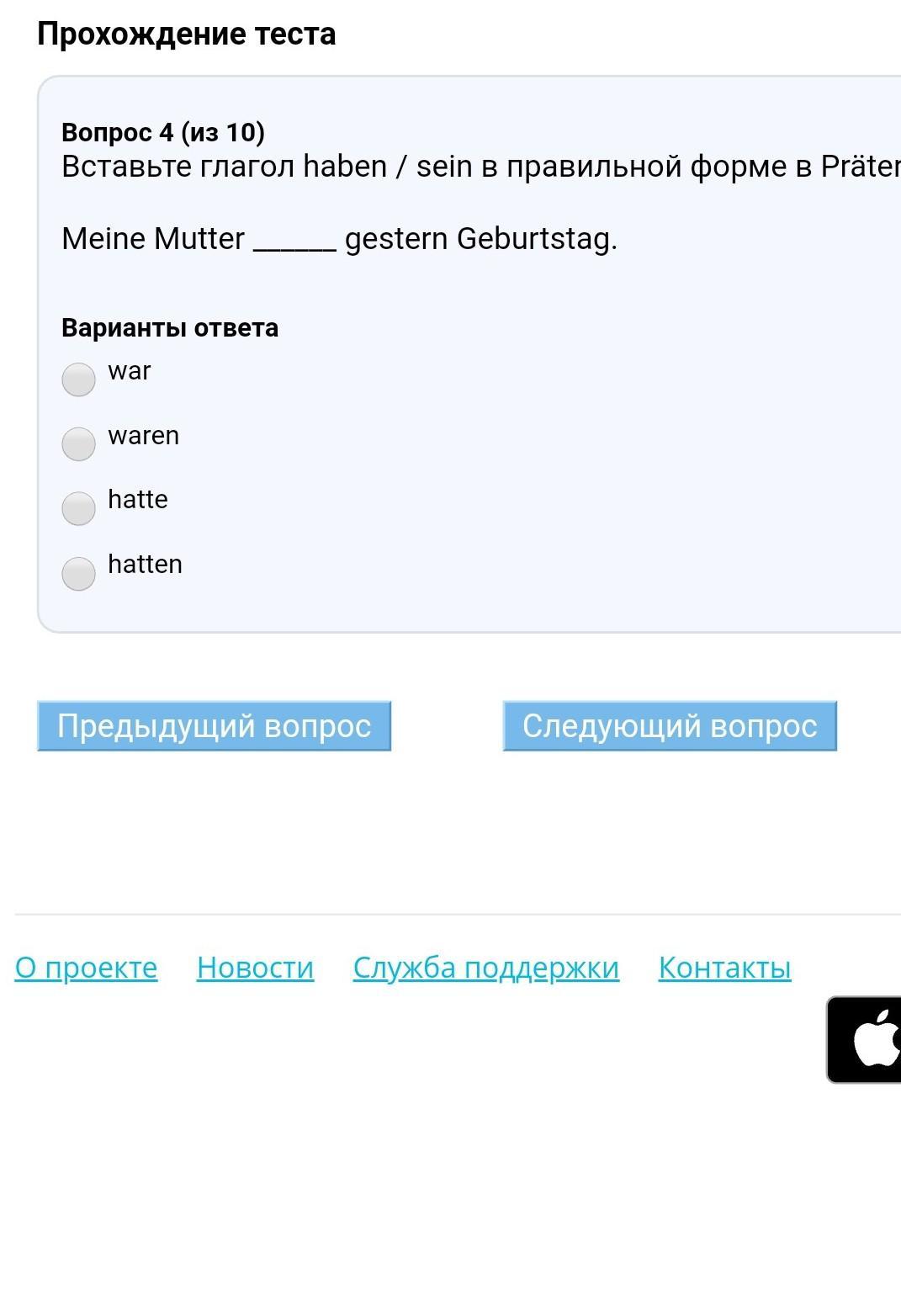The image size is (901, 1316).
Task: Pick the "hatte" radio button
Action: [x=78, y=508]
